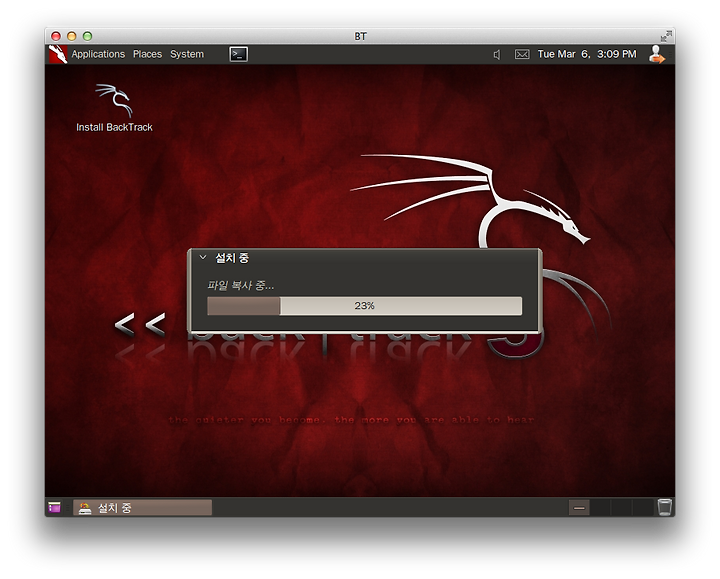
Task: Maximize the BT window with the green button
Action: (87, 36)
